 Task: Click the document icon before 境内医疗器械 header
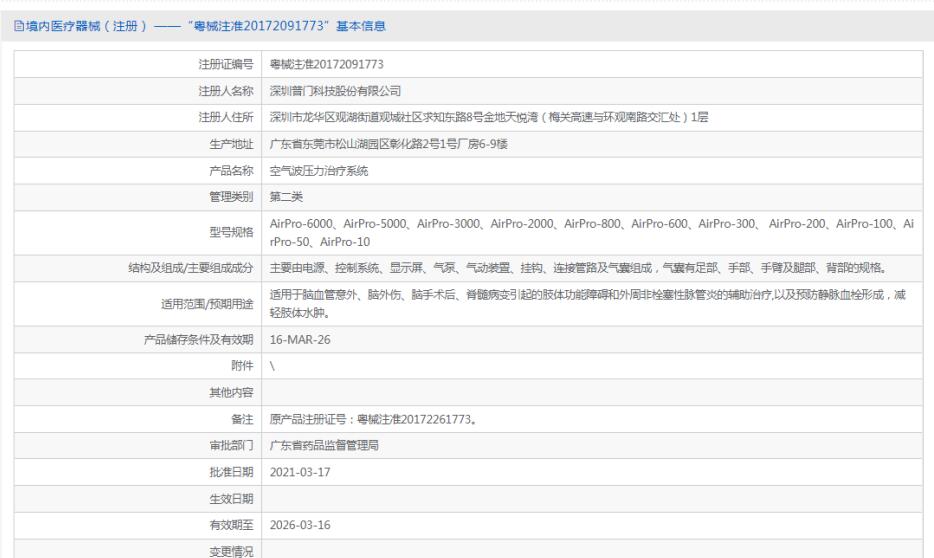click(x=18, y=26)
